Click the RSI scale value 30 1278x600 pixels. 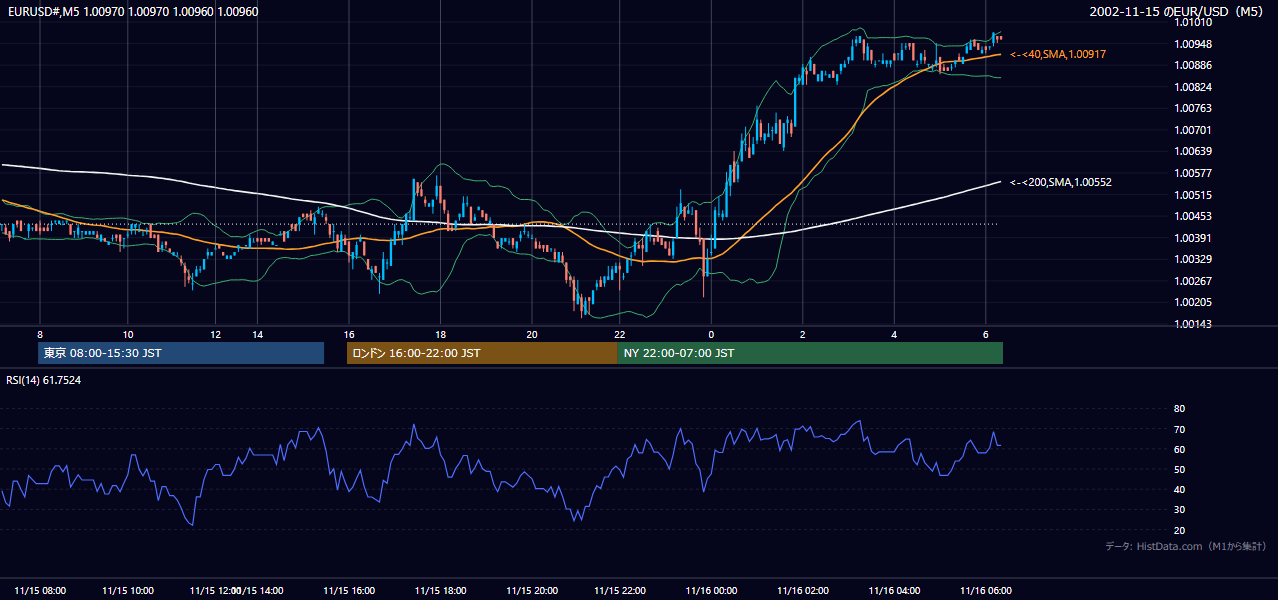point(1180,509)
